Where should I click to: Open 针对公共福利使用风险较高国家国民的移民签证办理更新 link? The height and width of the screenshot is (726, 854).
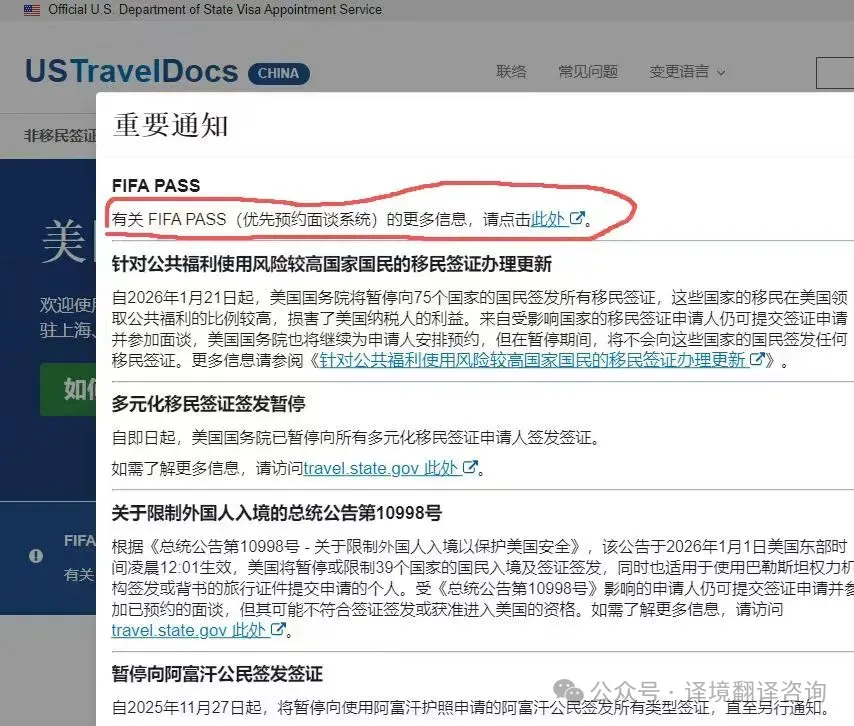532,360
